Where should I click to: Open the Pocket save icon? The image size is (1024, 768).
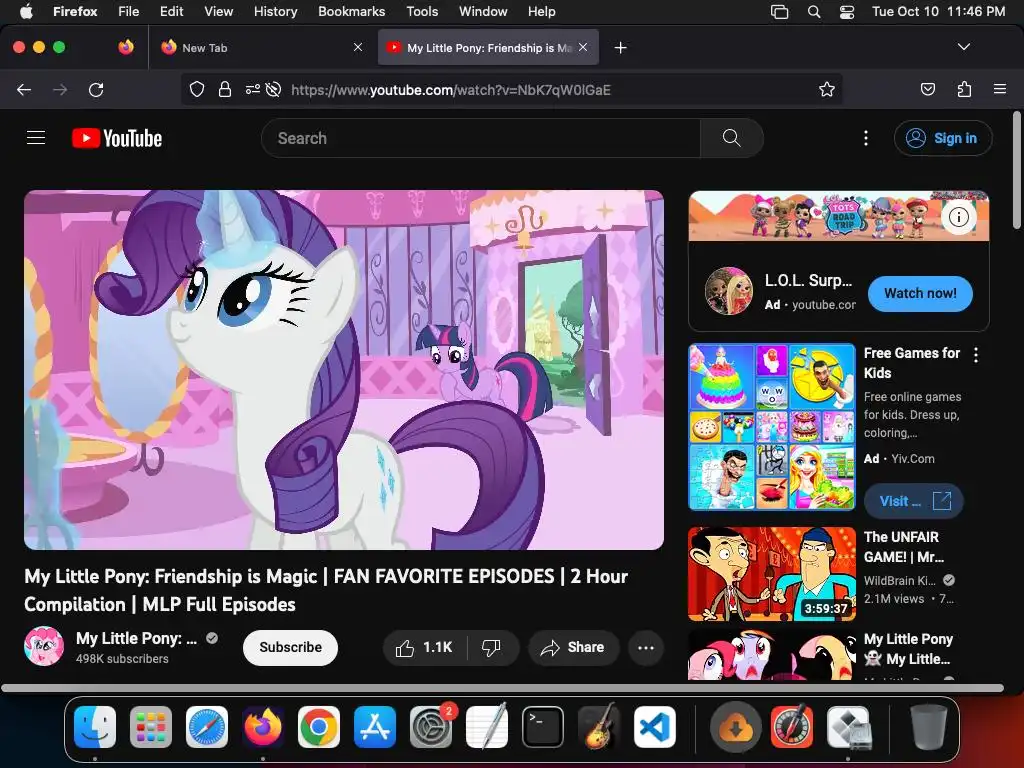click(x=927, y=89)
